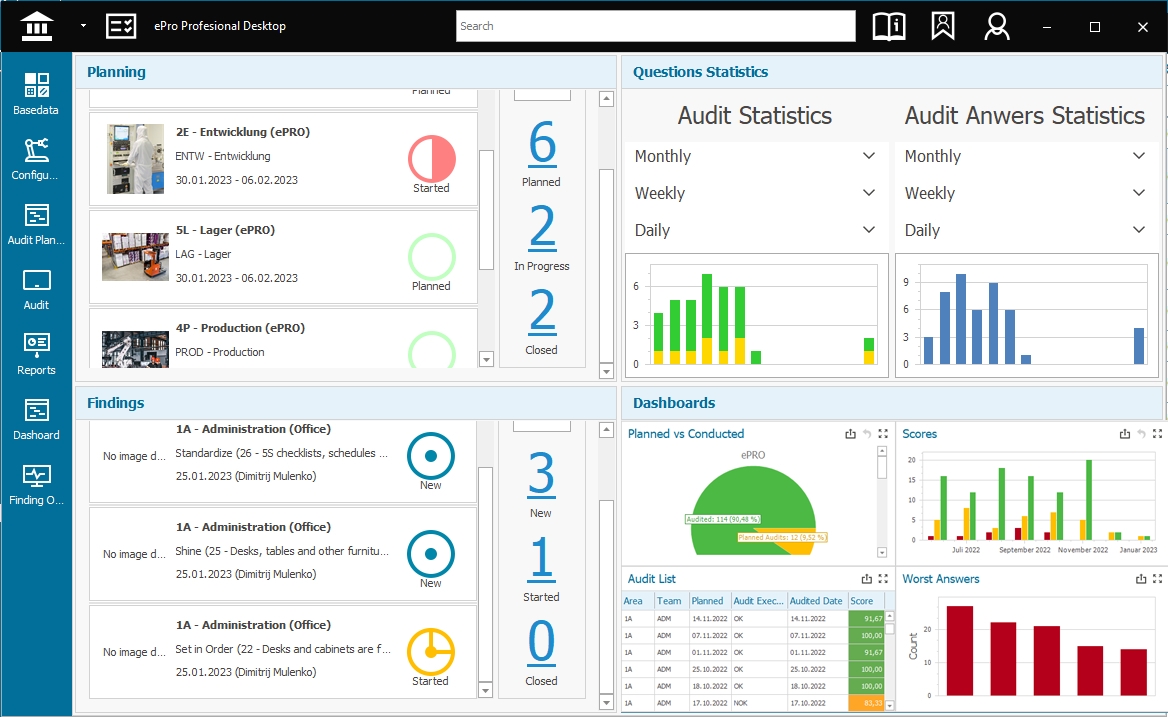Click the Started status circle for 2E Entwicklung
The image size is (1168, 717).
tap(432, 160)
